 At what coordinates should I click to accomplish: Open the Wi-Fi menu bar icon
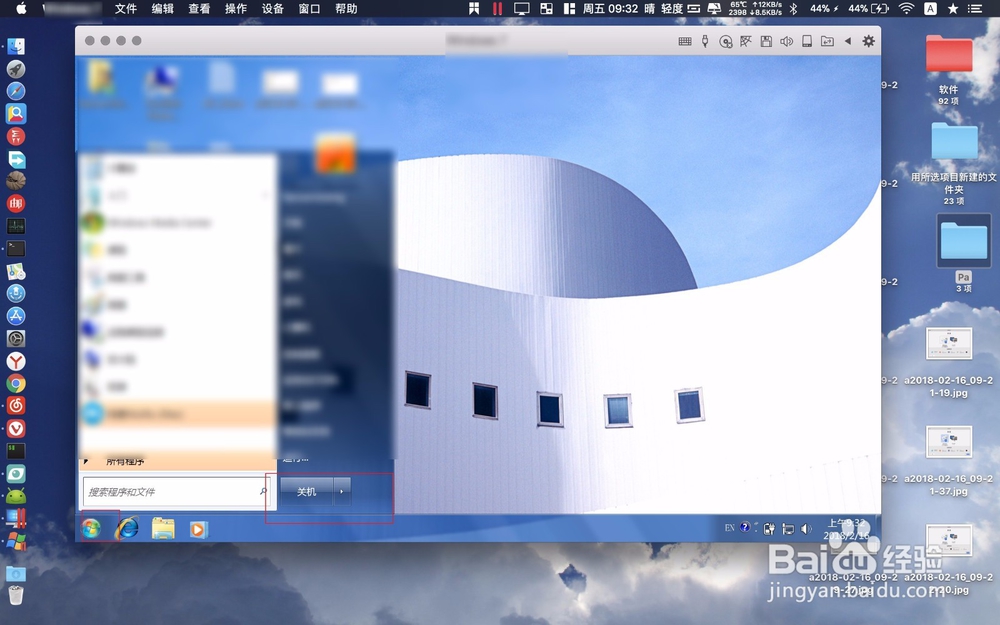(x=906, y=8)
